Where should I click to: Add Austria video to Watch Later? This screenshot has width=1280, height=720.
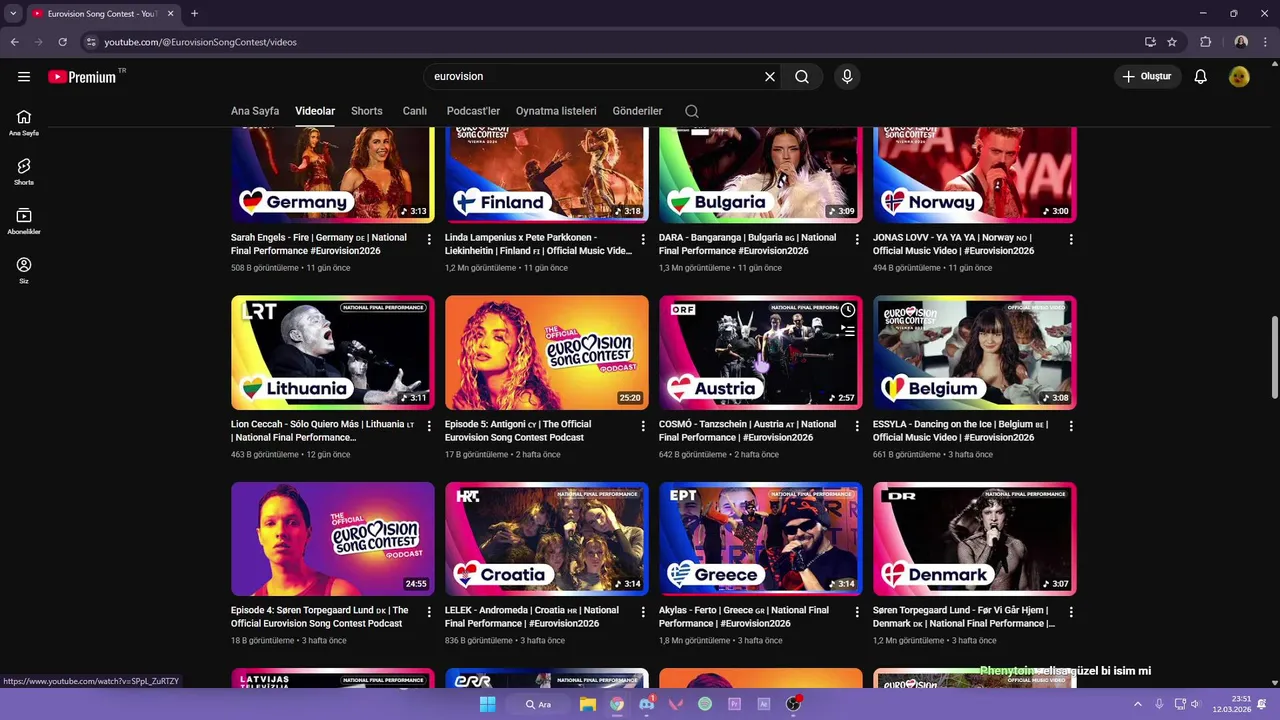848,310
